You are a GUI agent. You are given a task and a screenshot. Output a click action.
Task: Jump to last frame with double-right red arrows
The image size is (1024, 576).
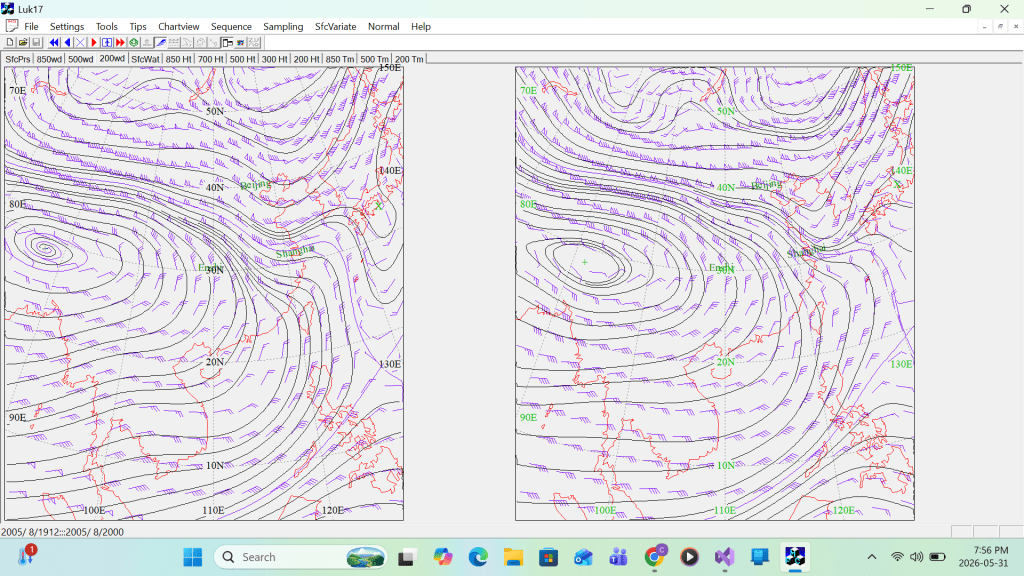(x=120, y=42)
